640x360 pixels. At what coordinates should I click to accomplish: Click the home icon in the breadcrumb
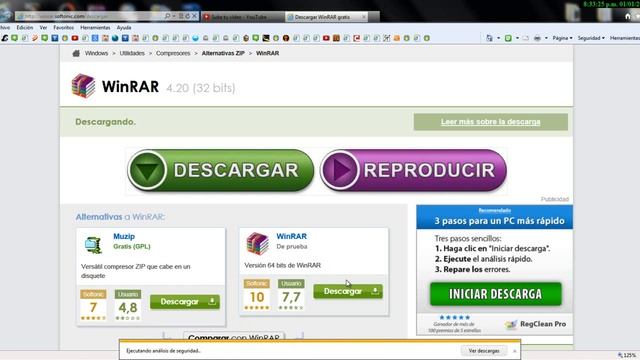tap(76, 53)
